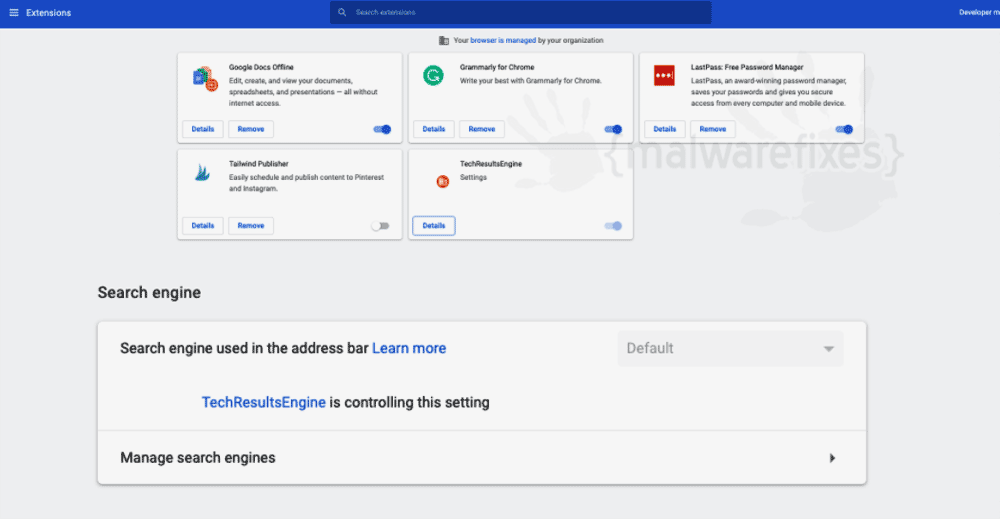1000x519 pixels.
Task: Focus the Search extensions field
Action: (x=520, y=13)
